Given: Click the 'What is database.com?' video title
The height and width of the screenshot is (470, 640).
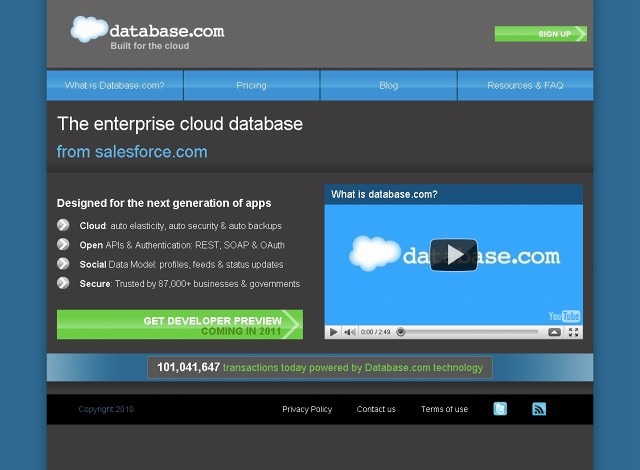Looking at the screenshot, I should [384, 194].
